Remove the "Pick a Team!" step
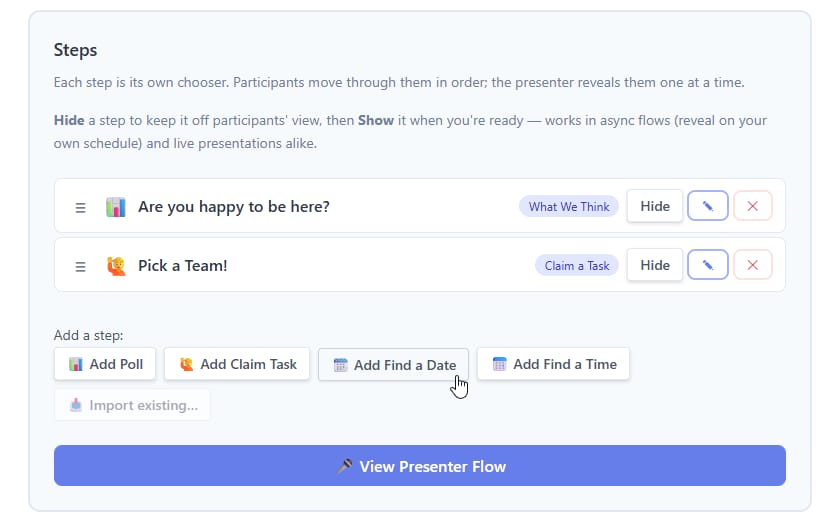The height and width of the screenshot is (523, 837). coord(753,265)
